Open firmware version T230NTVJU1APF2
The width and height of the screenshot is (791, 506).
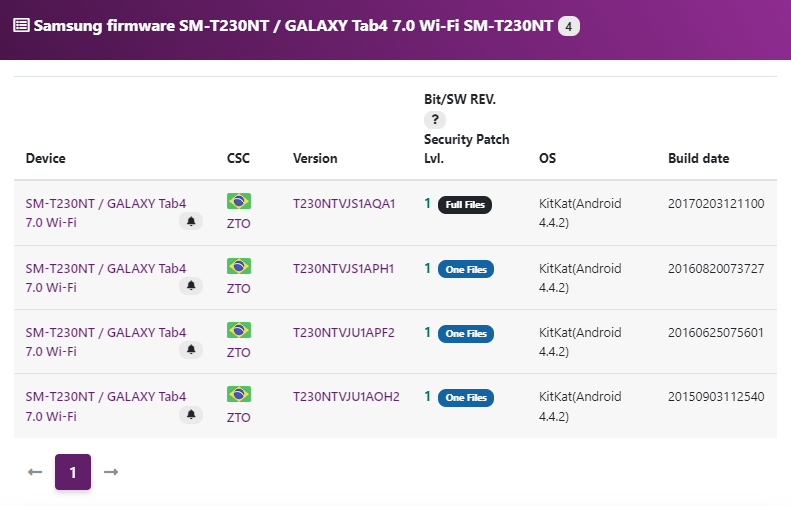click(344, 332)
